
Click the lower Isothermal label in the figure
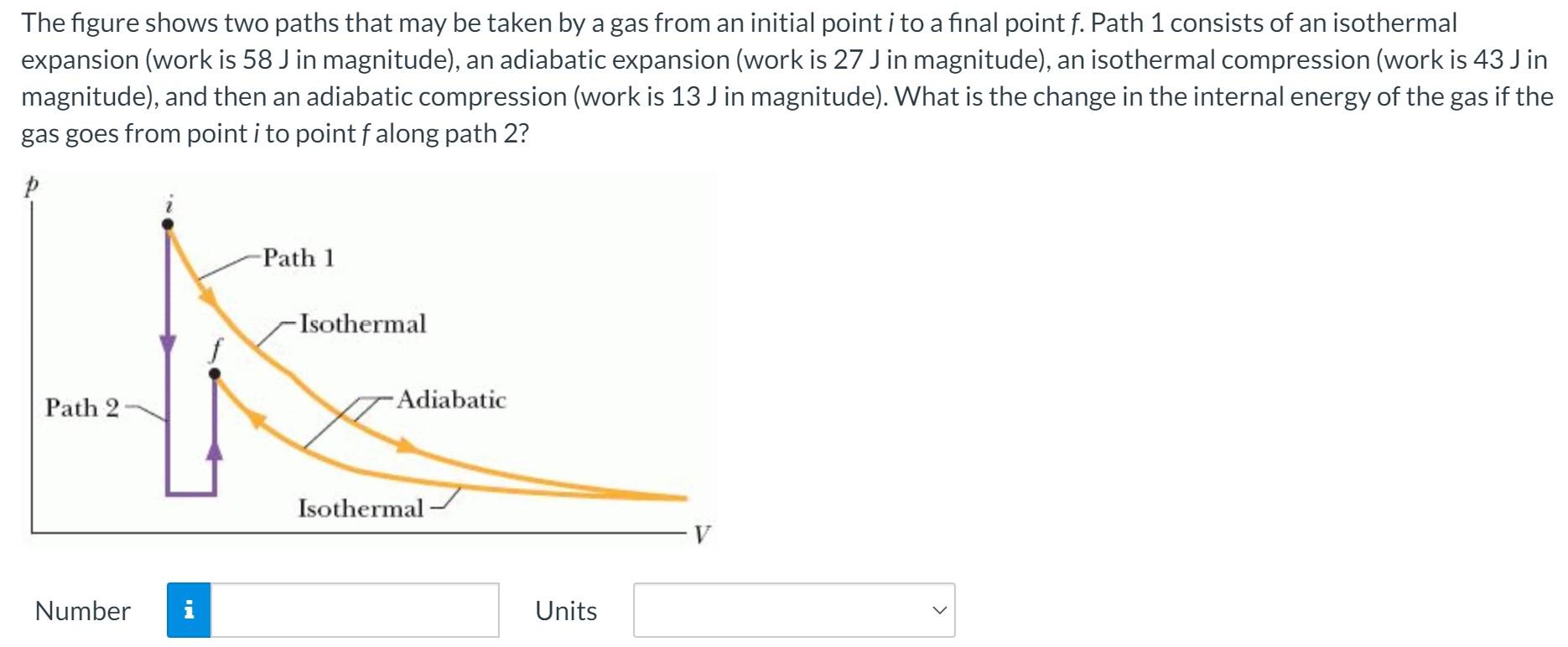361,508
